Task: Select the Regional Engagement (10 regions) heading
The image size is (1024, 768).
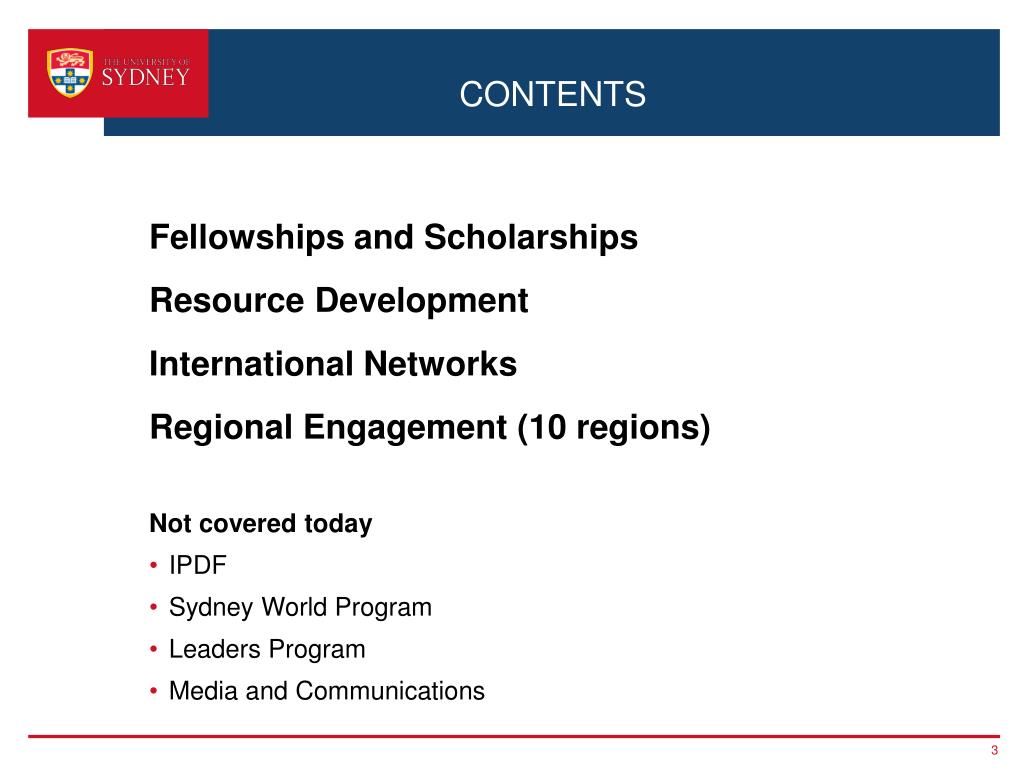Action: click(x=430, y=428)
